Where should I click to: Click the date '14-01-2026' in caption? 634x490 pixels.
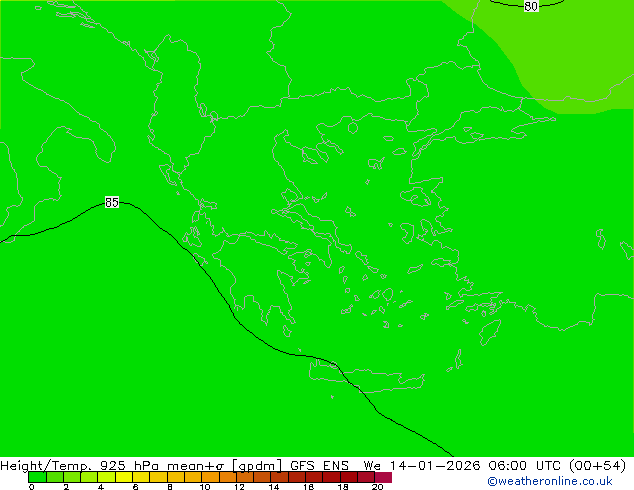click(x=435, y=466)
